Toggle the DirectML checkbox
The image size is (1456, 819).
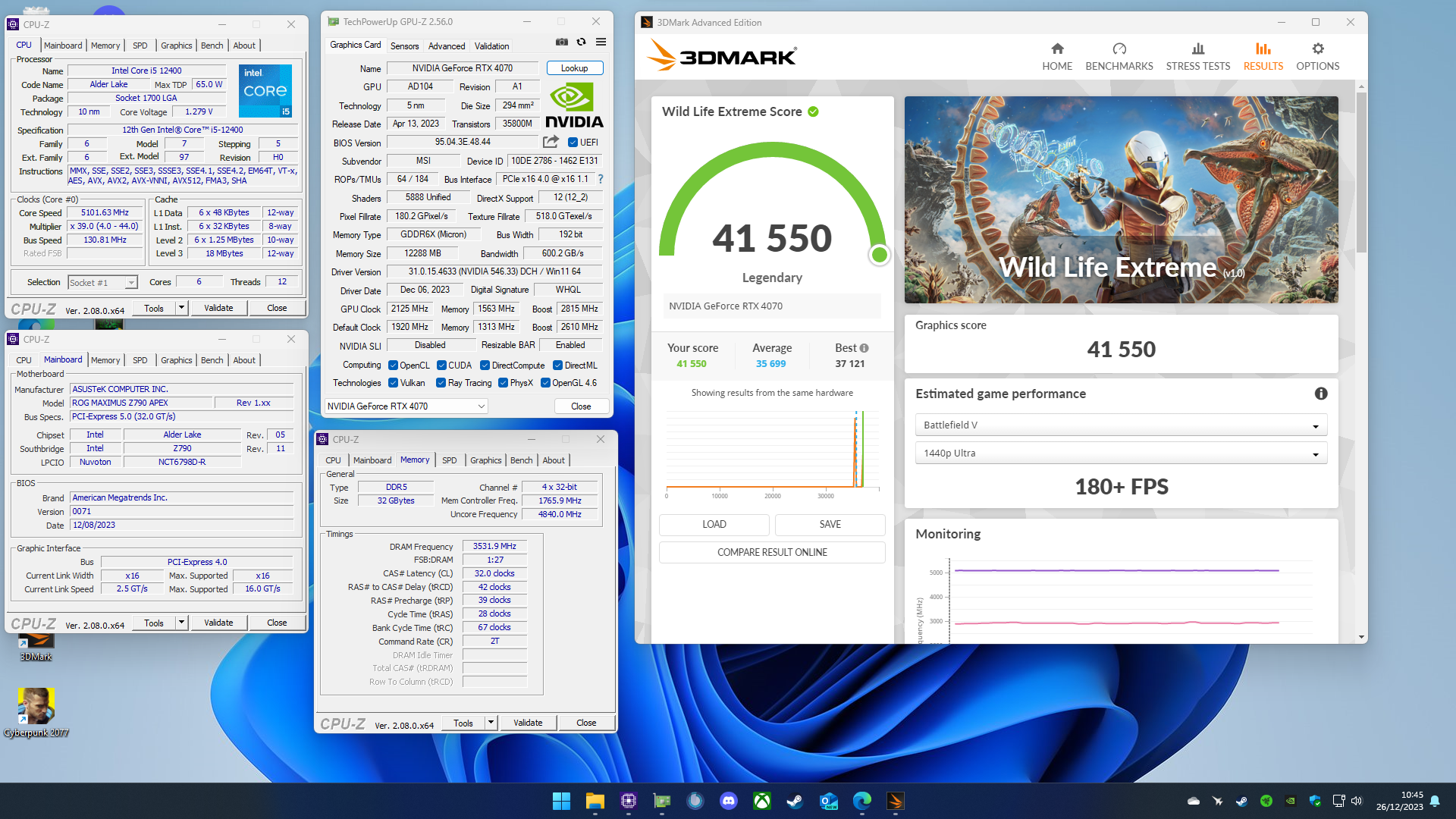click(x=557, y=366)
